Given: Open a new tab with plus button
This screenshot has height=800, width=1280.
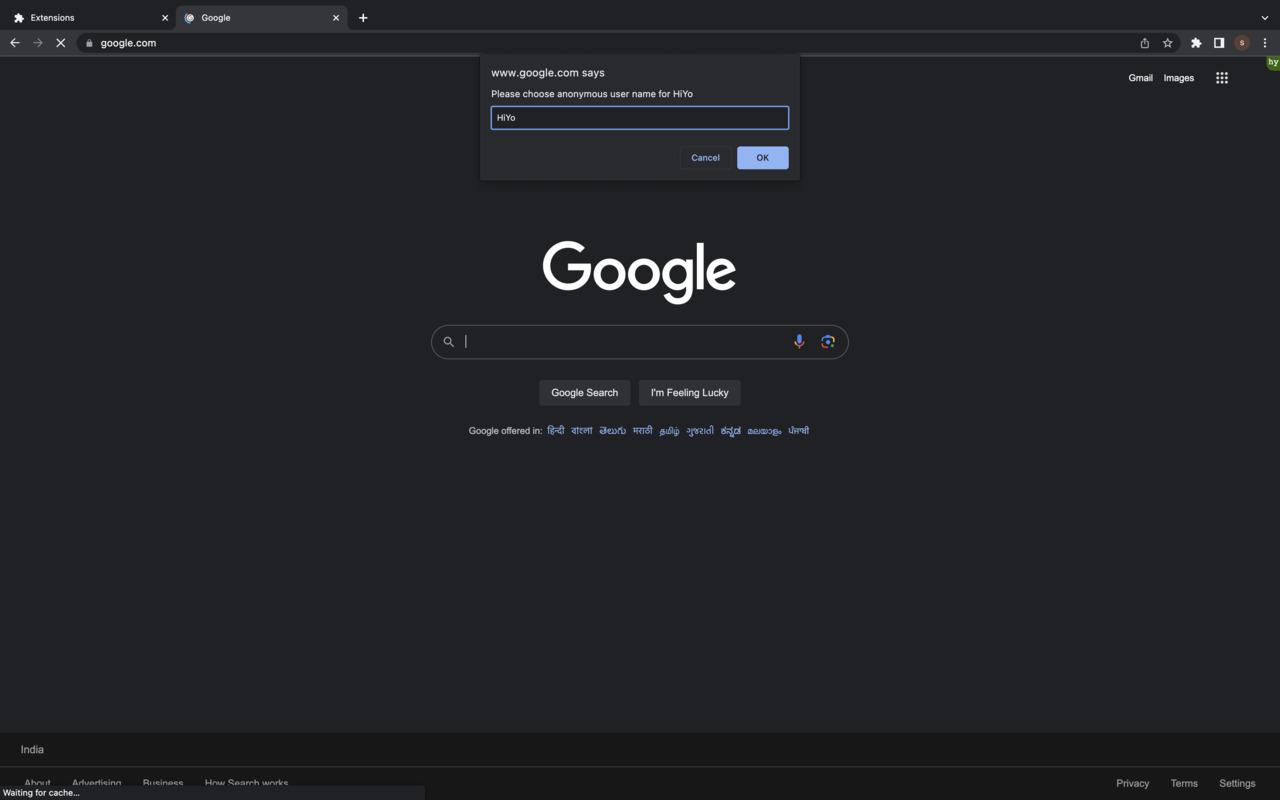Looking at the screenshot, I should [x=363, y=18].
